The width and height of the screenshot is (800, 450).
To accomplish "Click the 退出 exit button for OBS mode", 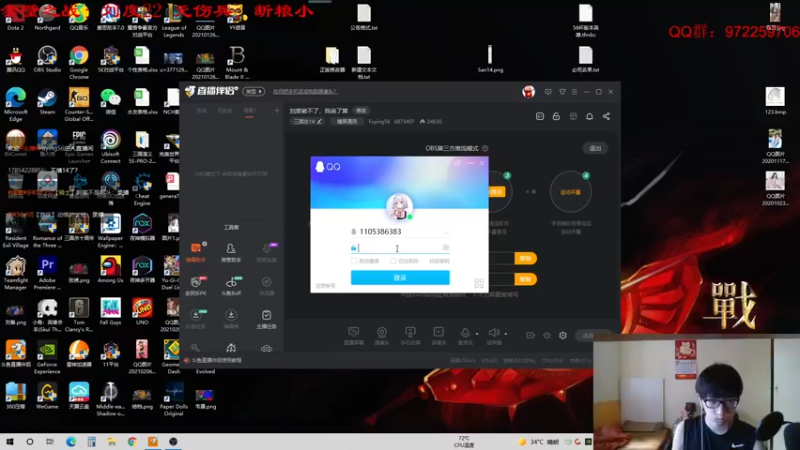I will tap(595, 148).
